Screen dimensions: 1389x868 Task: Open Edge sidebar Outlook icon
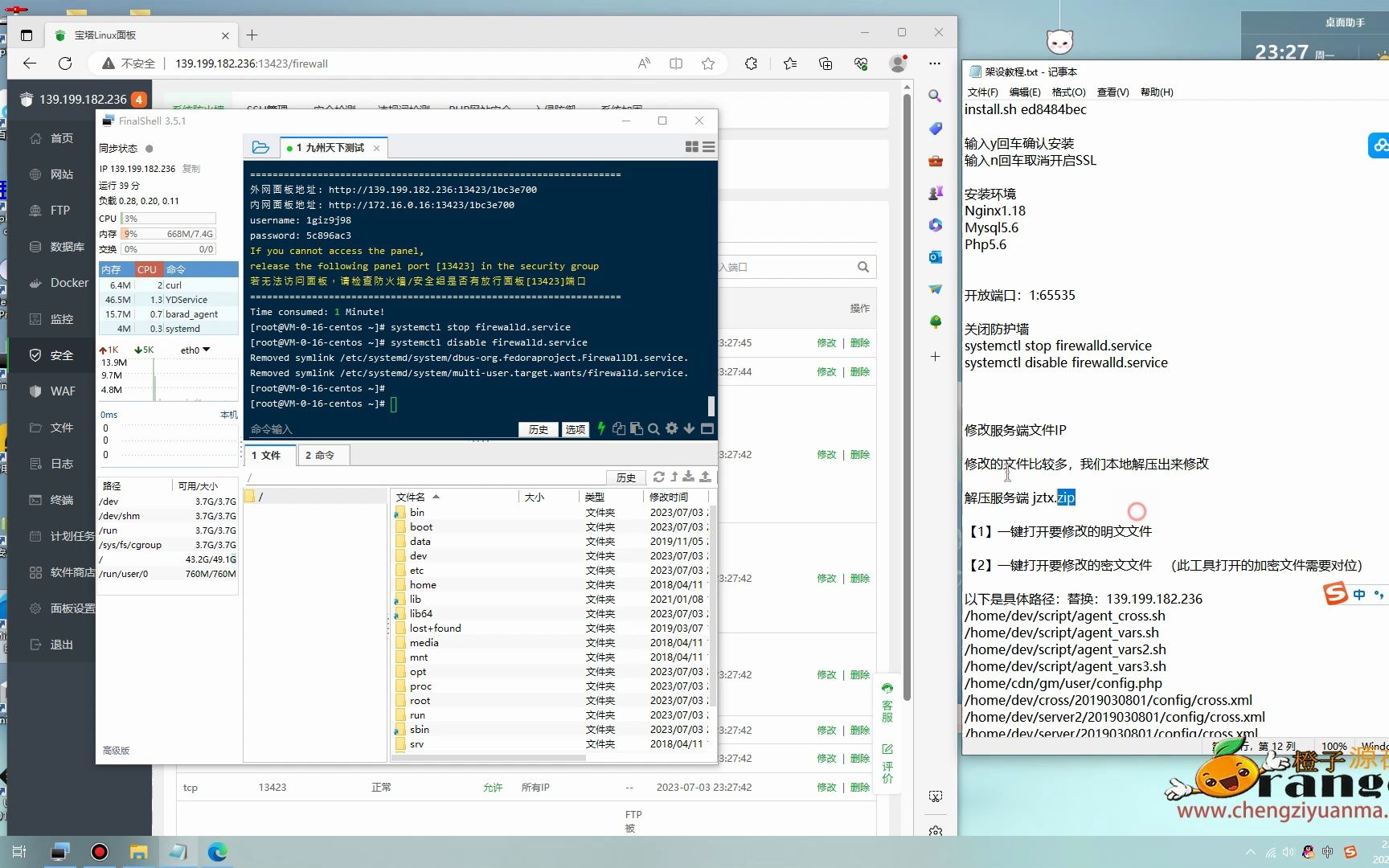pyautogui.click(x=935, y=257)
